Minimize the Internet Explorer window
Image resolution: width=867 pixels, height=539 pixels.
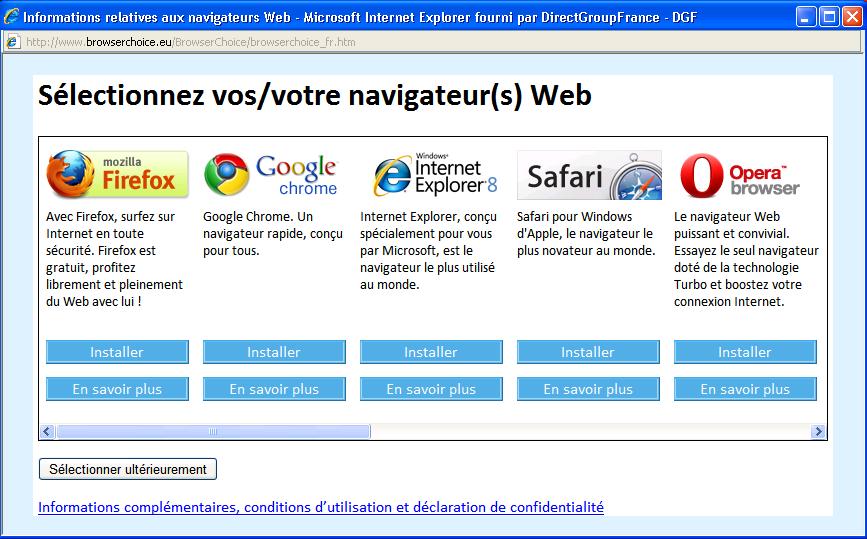pos(806,17)
